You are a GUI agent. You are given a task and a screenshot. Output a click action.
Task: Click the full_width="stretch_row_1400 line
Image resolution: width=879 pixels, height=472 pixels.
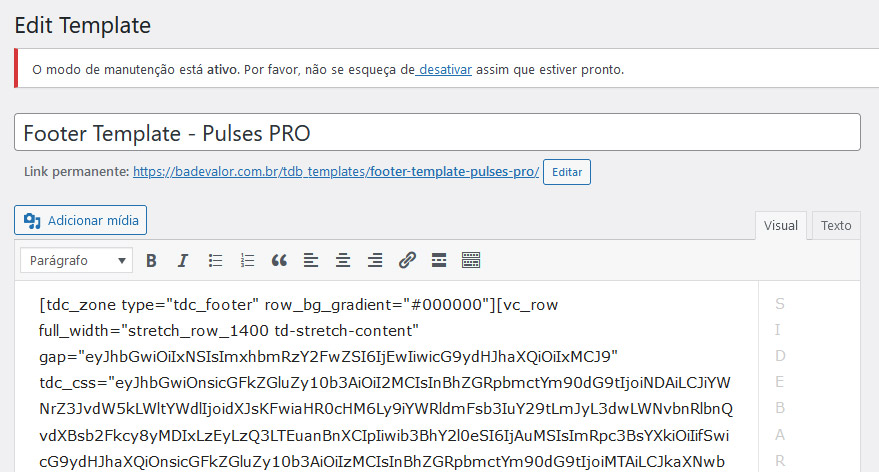[229, 331]
